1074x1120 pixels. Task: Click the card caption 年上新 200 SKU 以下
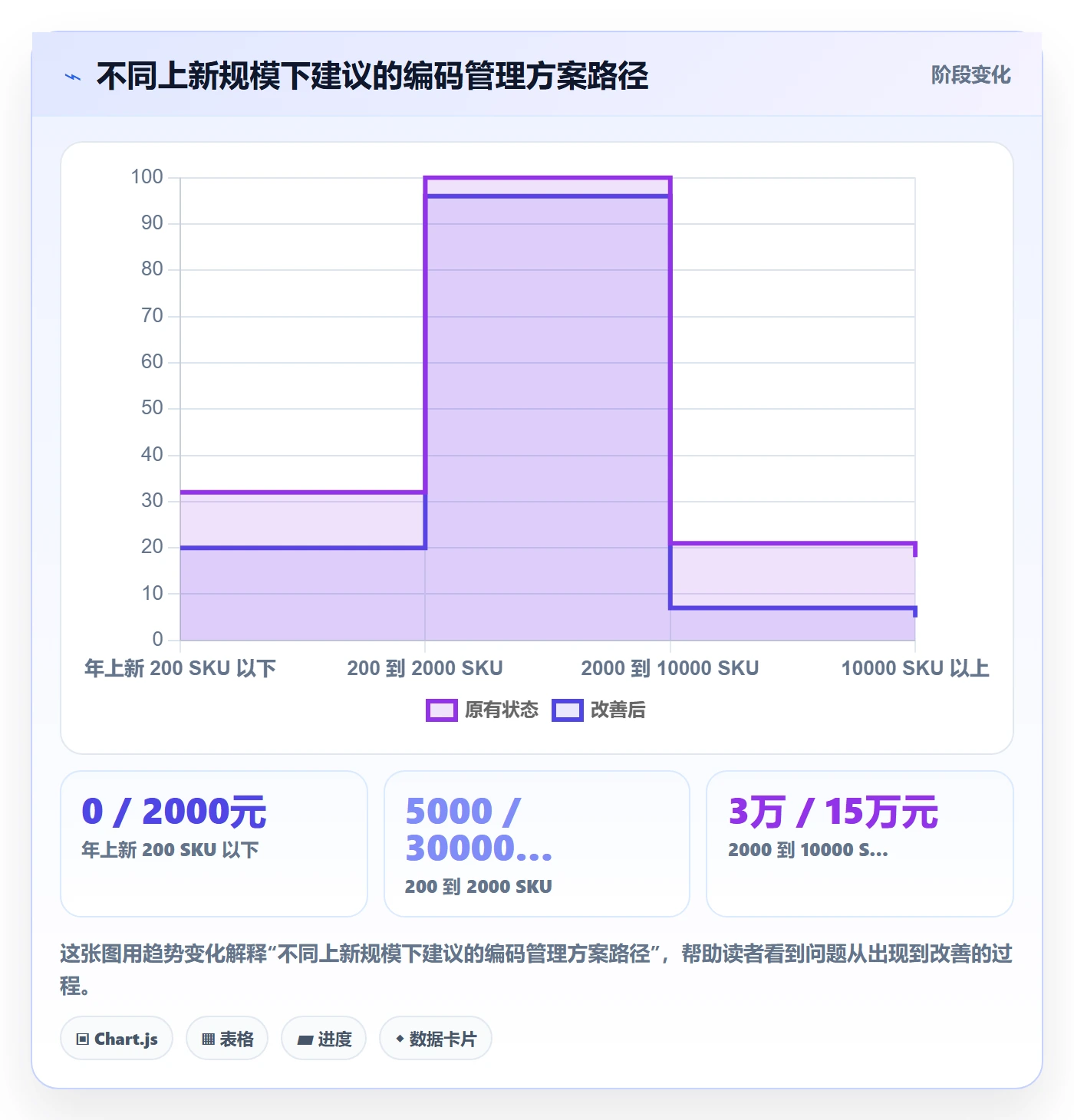(x=170, y=850)
